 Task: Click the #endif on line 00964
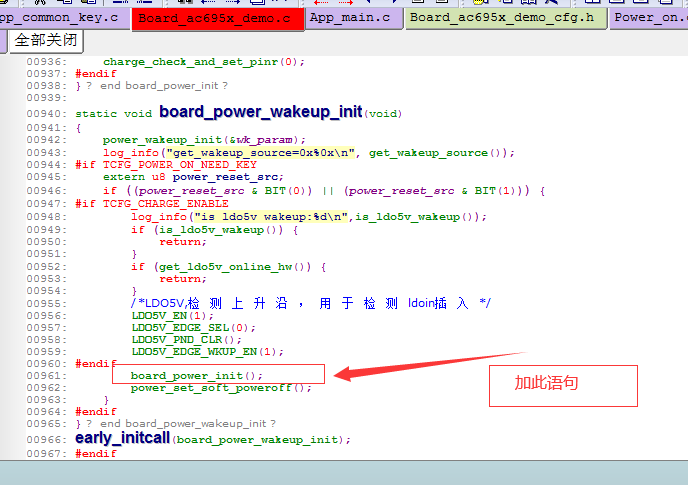pyautogui.click(x=96, y=412)
